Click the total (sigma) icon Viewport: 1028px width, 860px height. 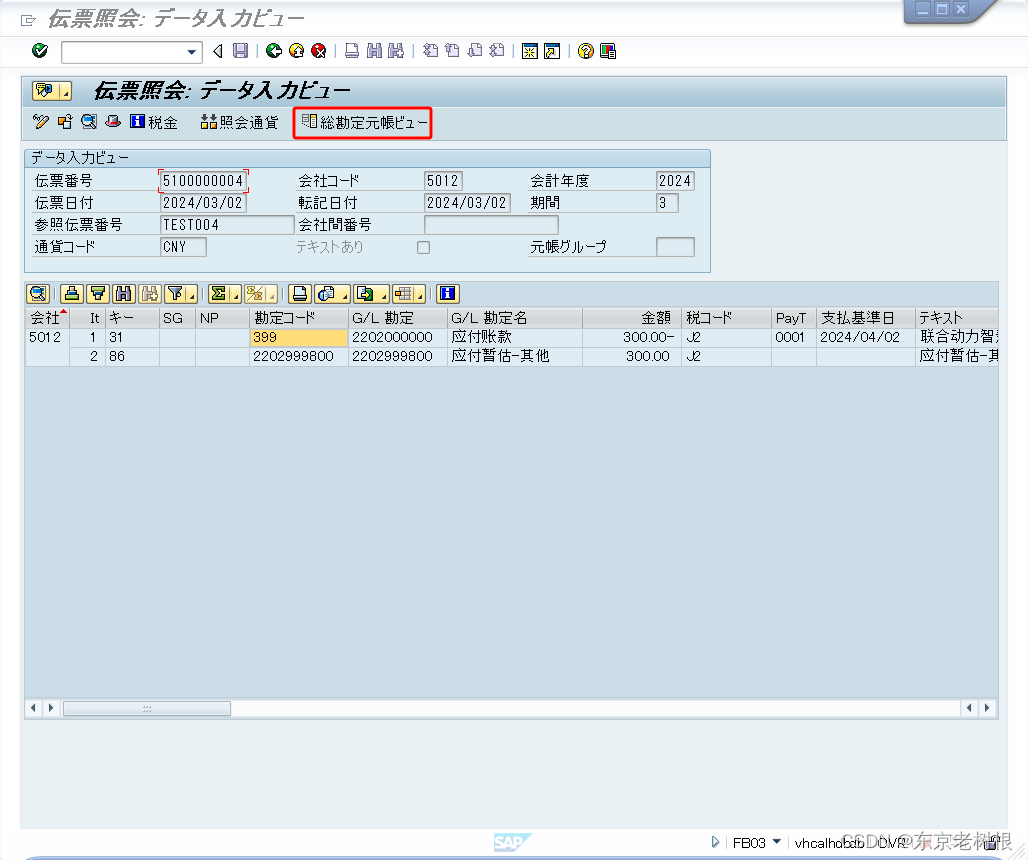click(x=217, y=294)
